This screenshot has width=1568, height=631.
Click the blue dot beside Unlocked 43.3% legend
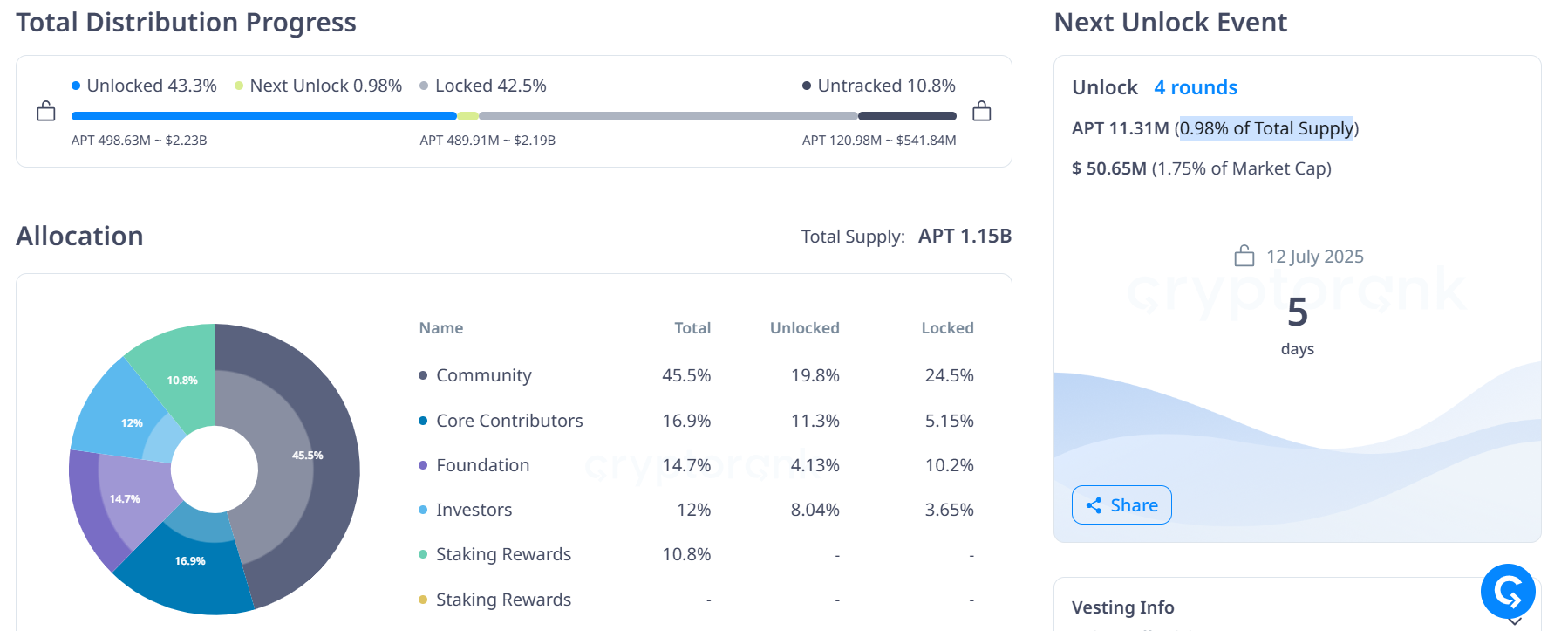click(x=76, y=86)
